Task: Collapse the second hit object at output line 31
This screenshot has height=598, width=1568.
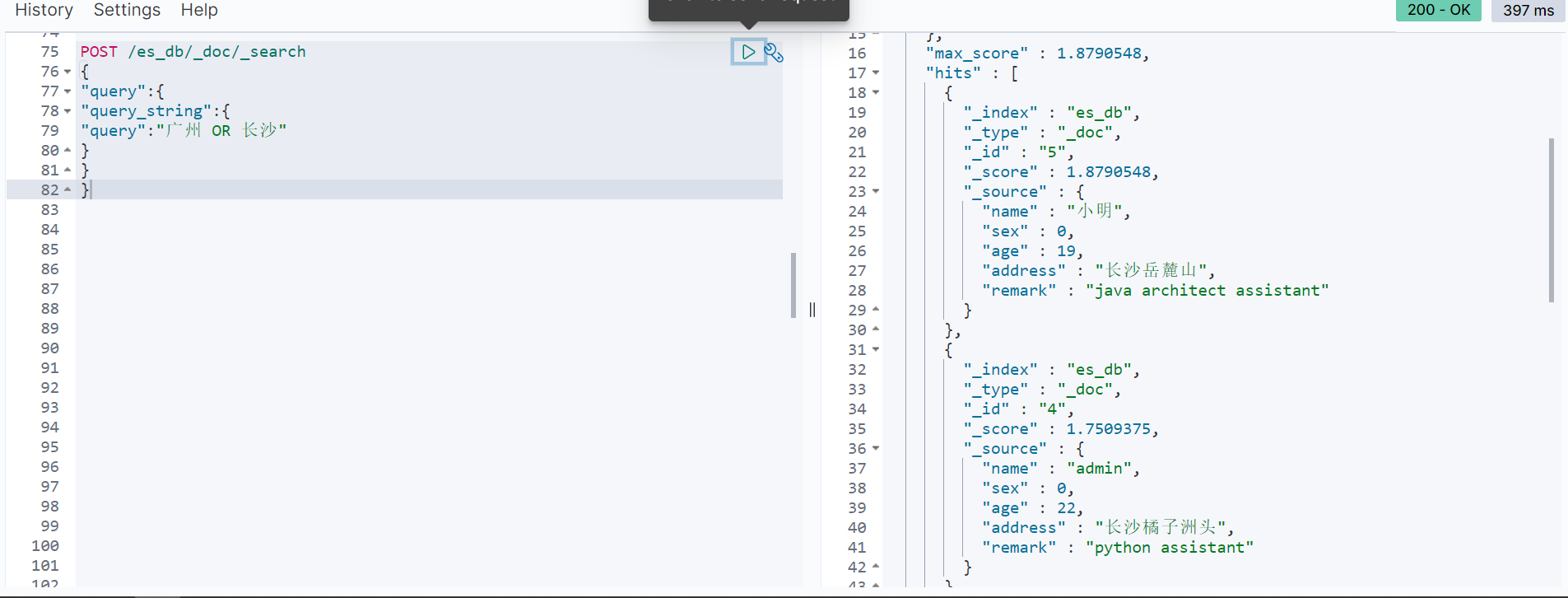Action: (876, 350)
